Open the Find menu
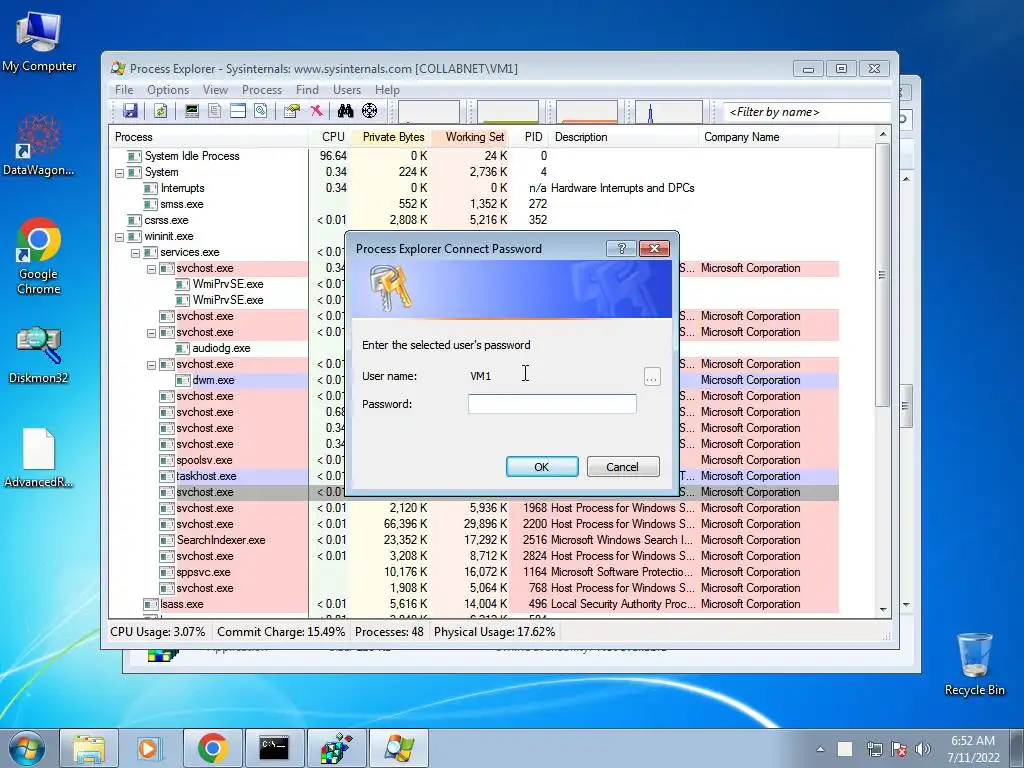The width and height of the screenshot is (1024, 768). coord(308,89)
